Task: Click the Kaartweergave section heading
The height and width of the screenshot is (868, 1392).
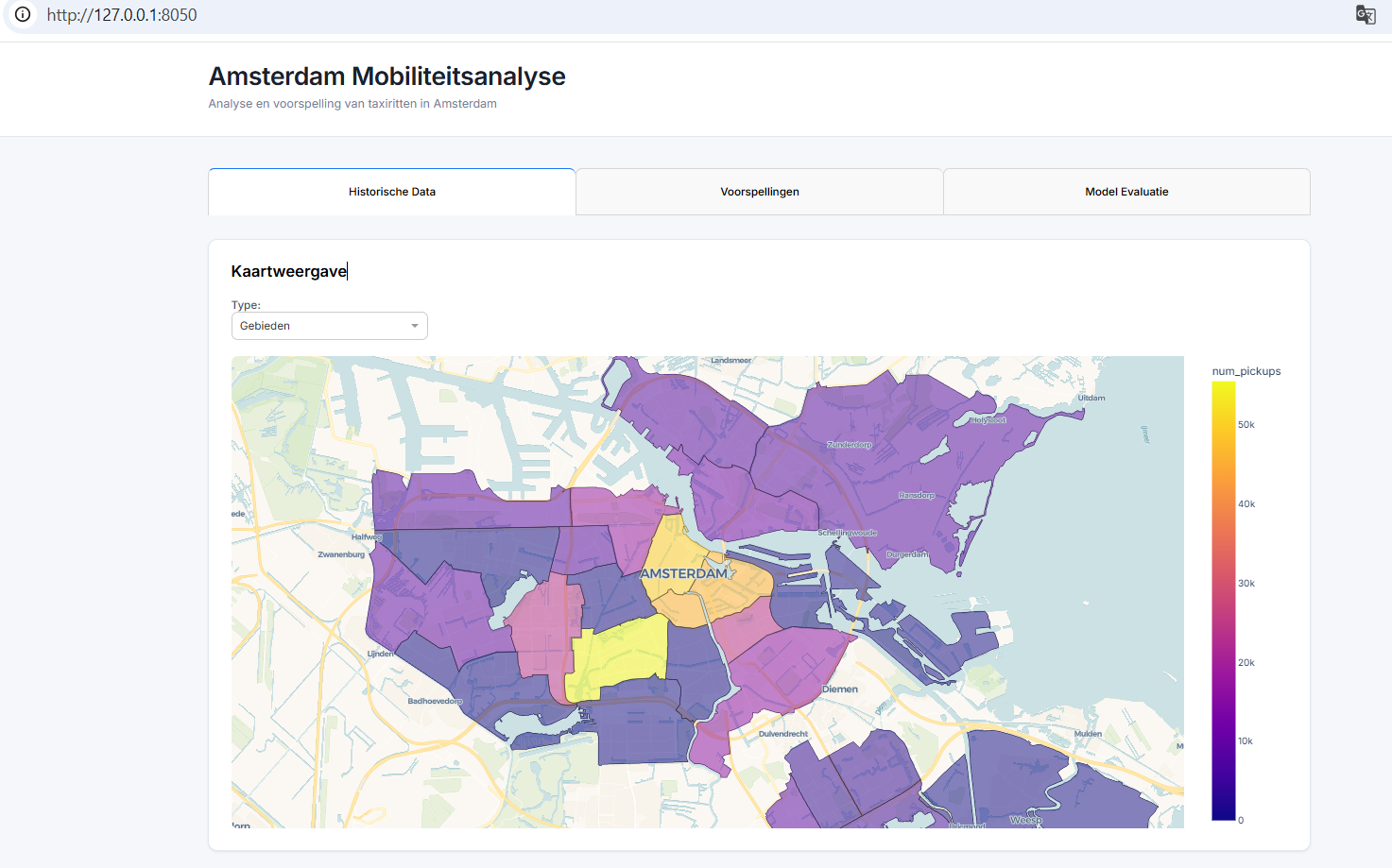Action: click(x=289, y=271)
